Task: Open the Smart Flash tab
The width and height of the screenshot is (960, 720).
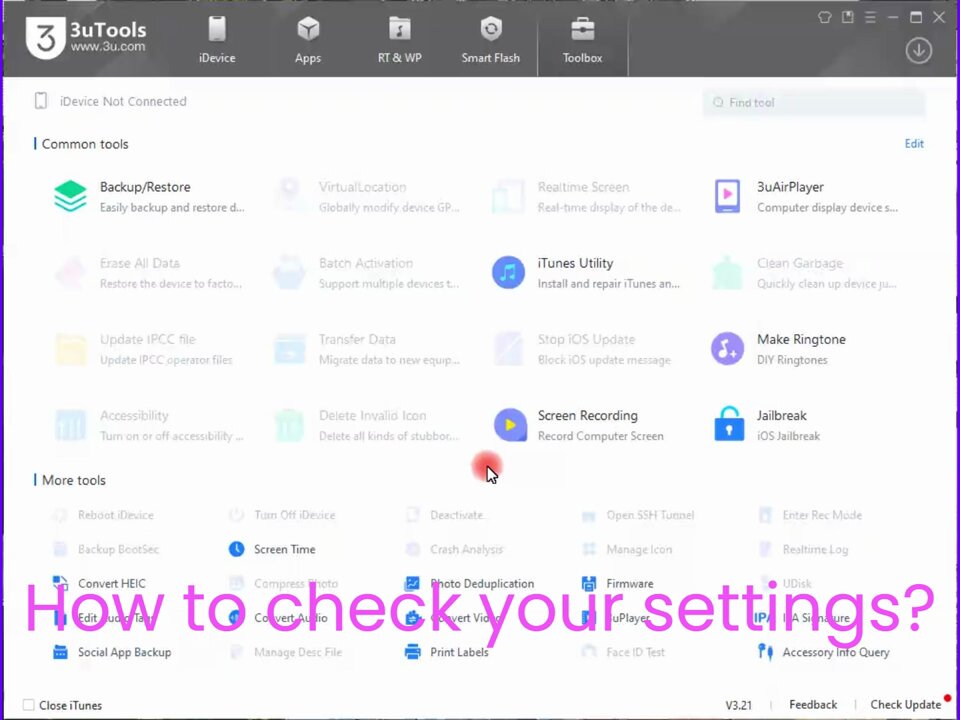Action: pos(490,40)
